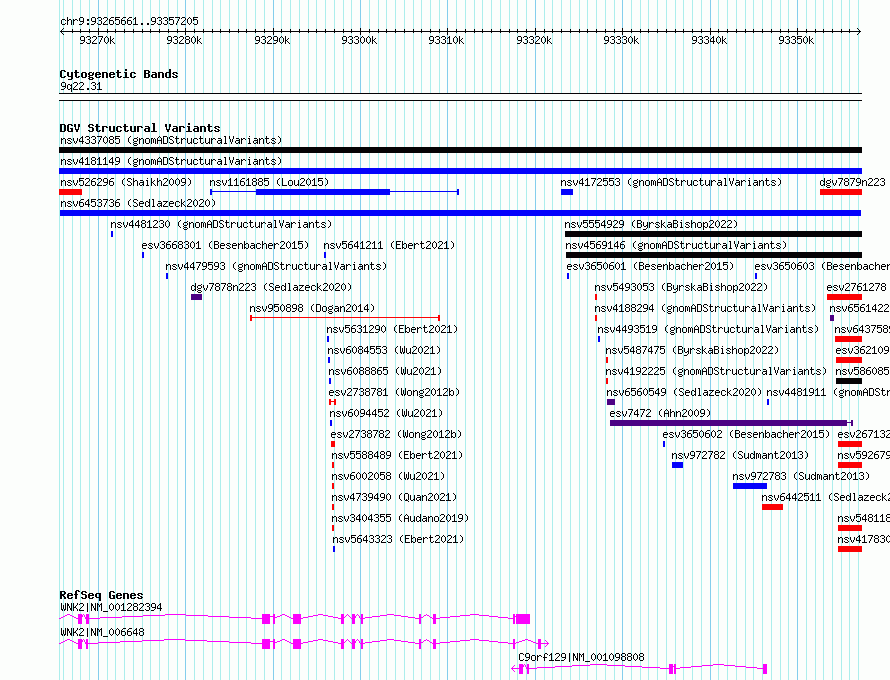The height and width of the screenshot is (680, 890).
Task: Click the dgv7878n223 purple variant bar
Action: 196,297
